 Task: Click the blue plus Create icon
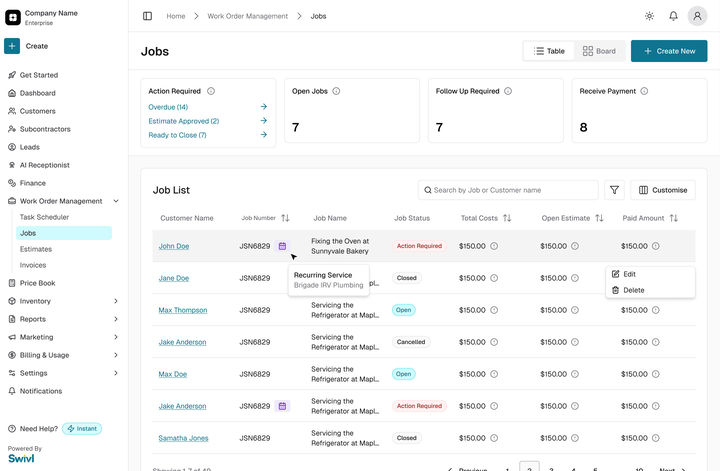pyautogui.click(x=12, y=46)
